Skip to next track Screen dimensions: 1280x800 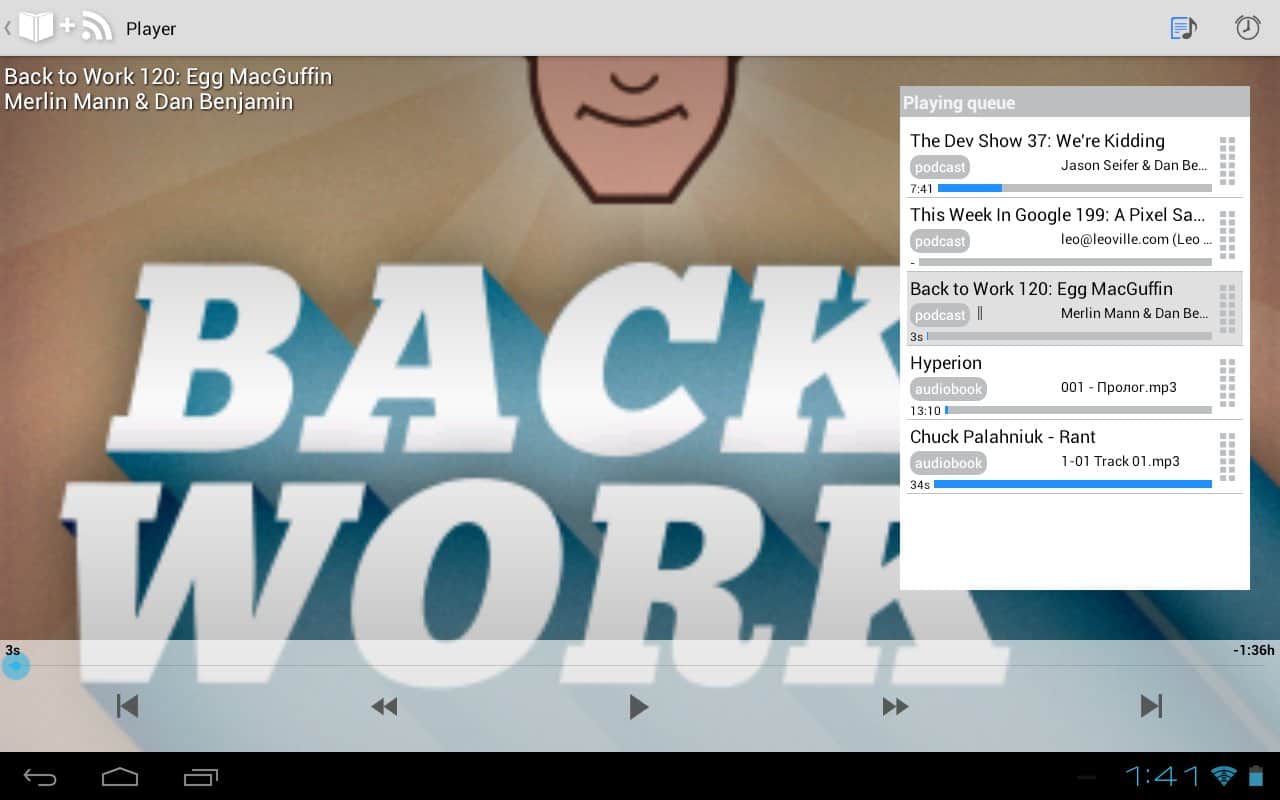(1151, 707)
